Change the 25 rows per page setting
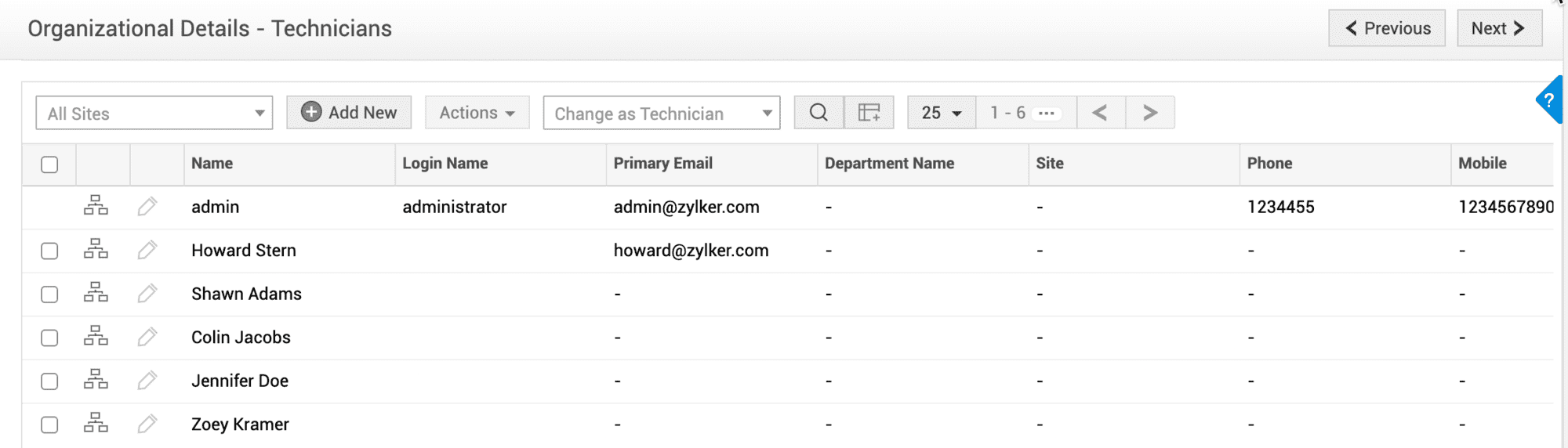 click(x=941, y=113)
